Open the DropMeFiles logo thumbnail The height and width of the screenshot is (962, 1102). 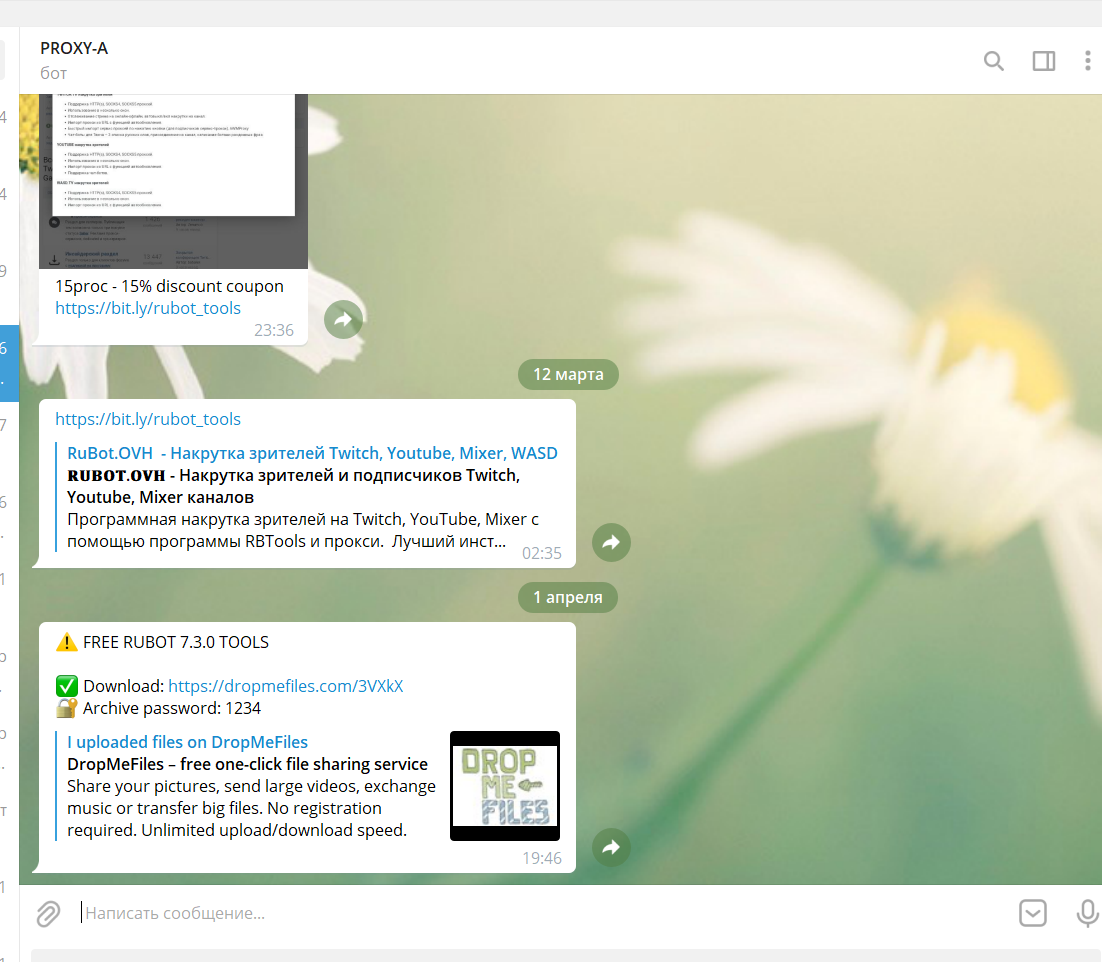pos(504,786)
